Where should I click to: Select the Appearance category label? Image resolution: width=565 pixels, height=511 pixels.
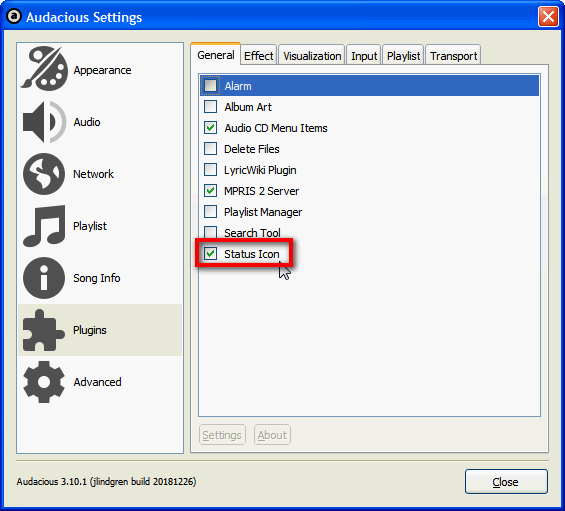pyautogui.click(x=102, y=70)
